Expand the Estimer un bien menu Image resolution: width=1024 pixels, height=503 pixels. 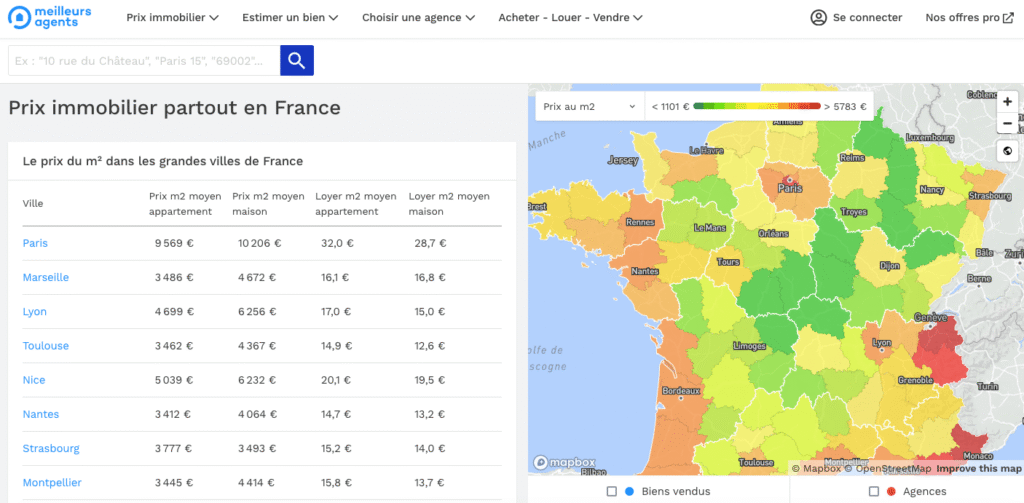tap(290, 18)
